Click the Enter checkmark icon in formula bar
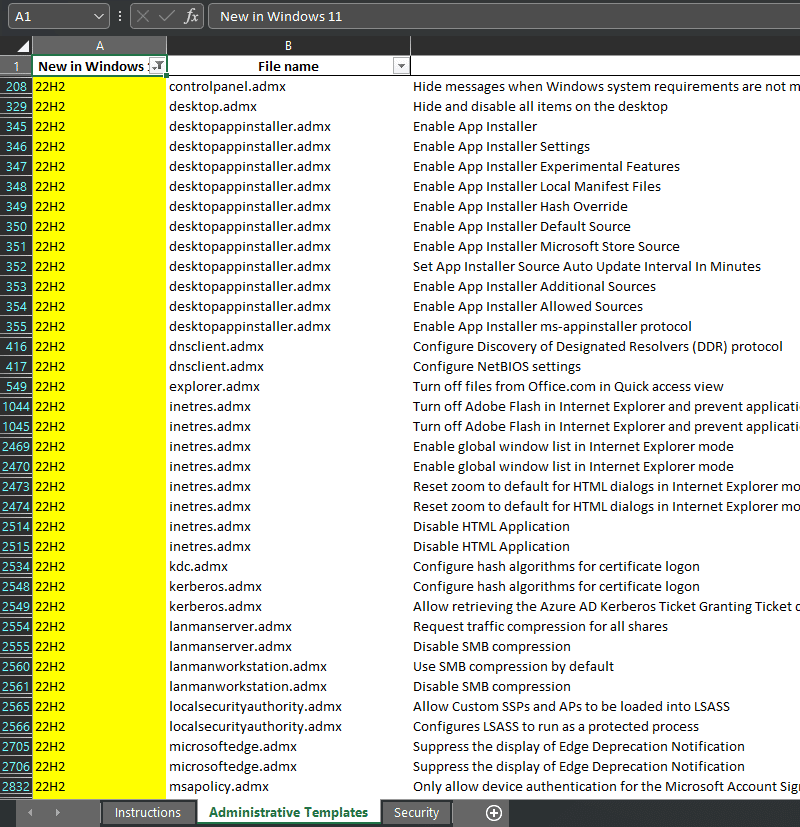800x827 pixels. coord(167,17)
